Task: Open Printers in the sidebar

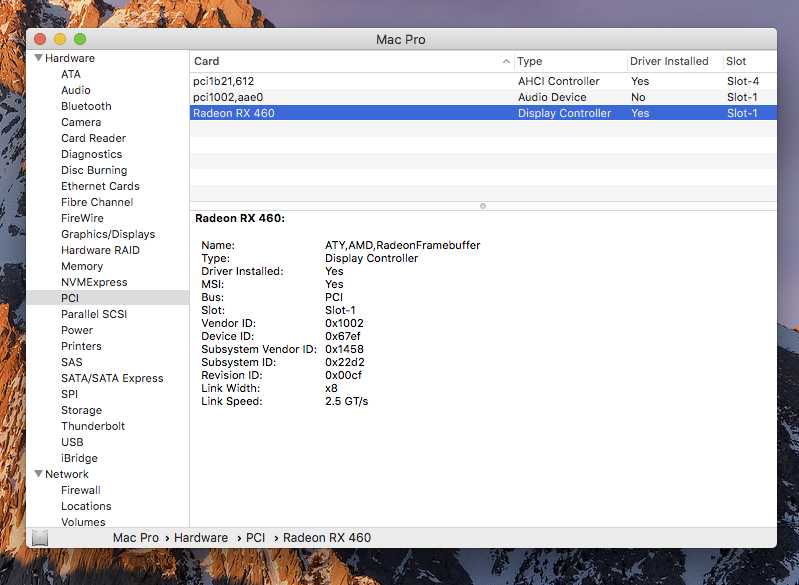Action: click(x=82, y=346)
